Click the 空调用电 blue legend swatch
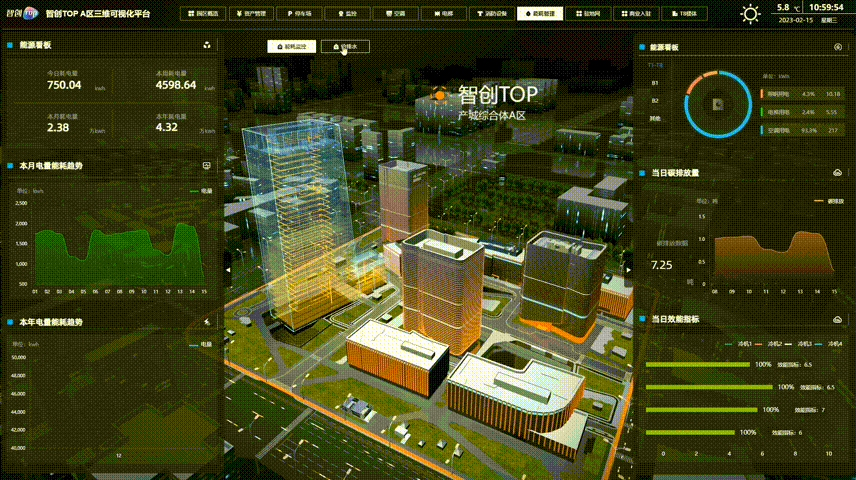Image resolution: width=856 pixels, height=480 pixels. tap(763, 129)
